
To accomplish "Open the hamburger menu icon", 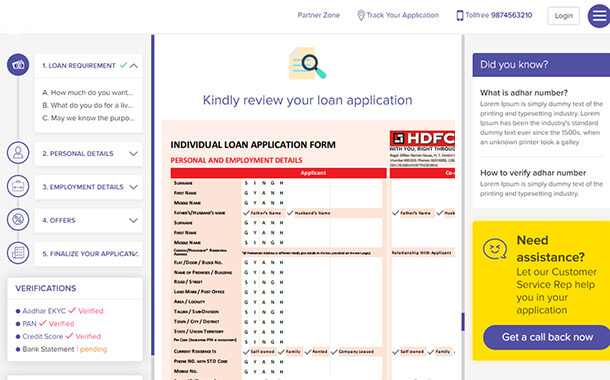I will [x=599, y=16].
